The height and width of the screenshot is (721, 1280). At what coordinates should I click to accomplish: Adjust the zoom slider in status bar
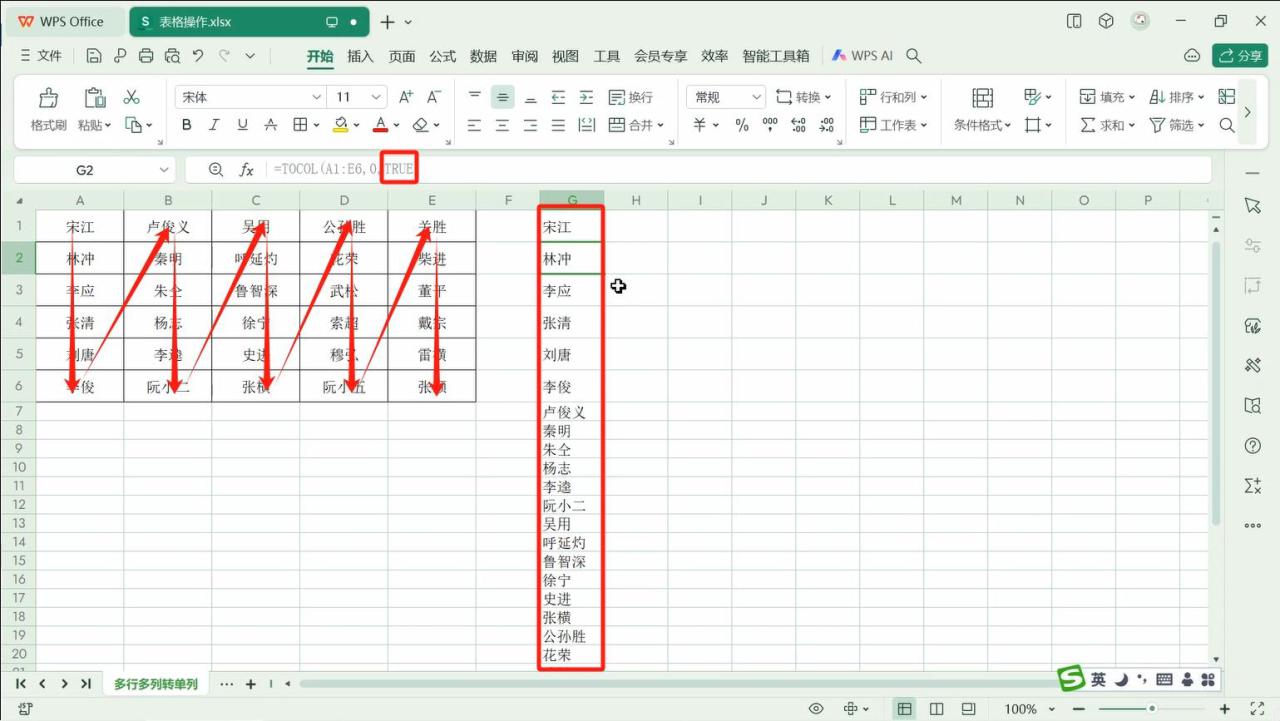click(1152, 709)
